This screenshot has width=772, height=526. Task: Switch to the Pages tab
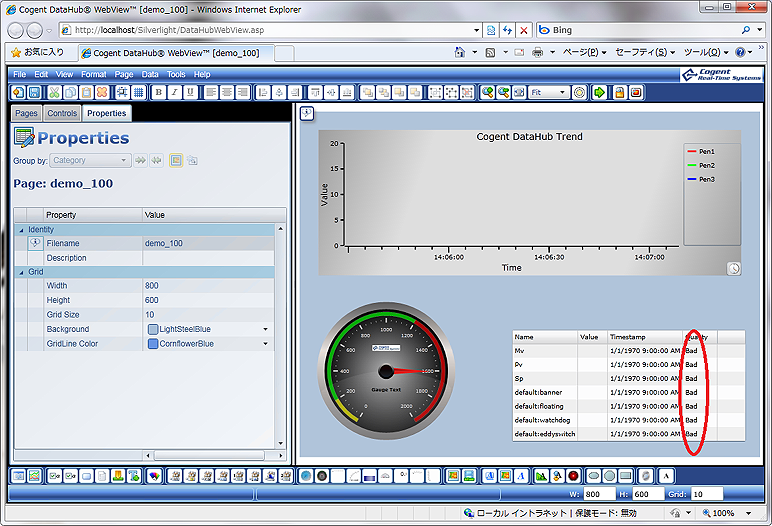point(26,113)
